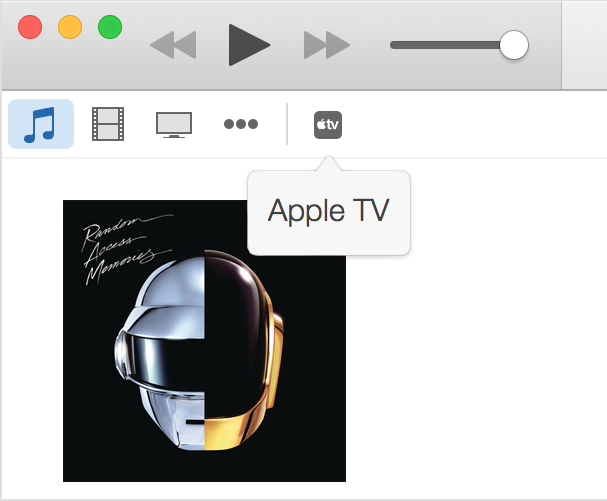Click the rewind previous track button
The height and width of the screenshot is (501, 607).
(173, 45)
